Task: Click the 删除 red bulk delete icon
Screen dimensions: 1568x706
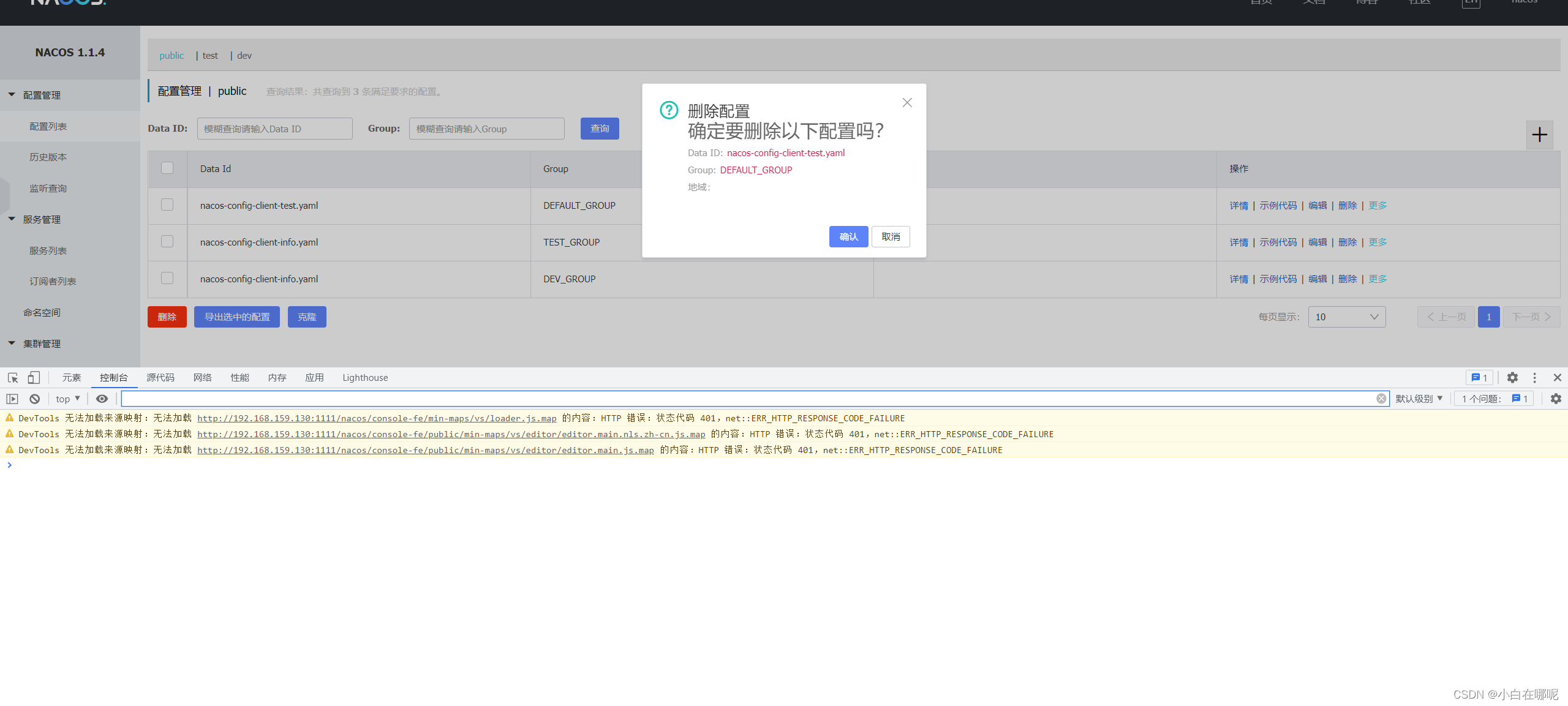Action: tap(166, 318)
